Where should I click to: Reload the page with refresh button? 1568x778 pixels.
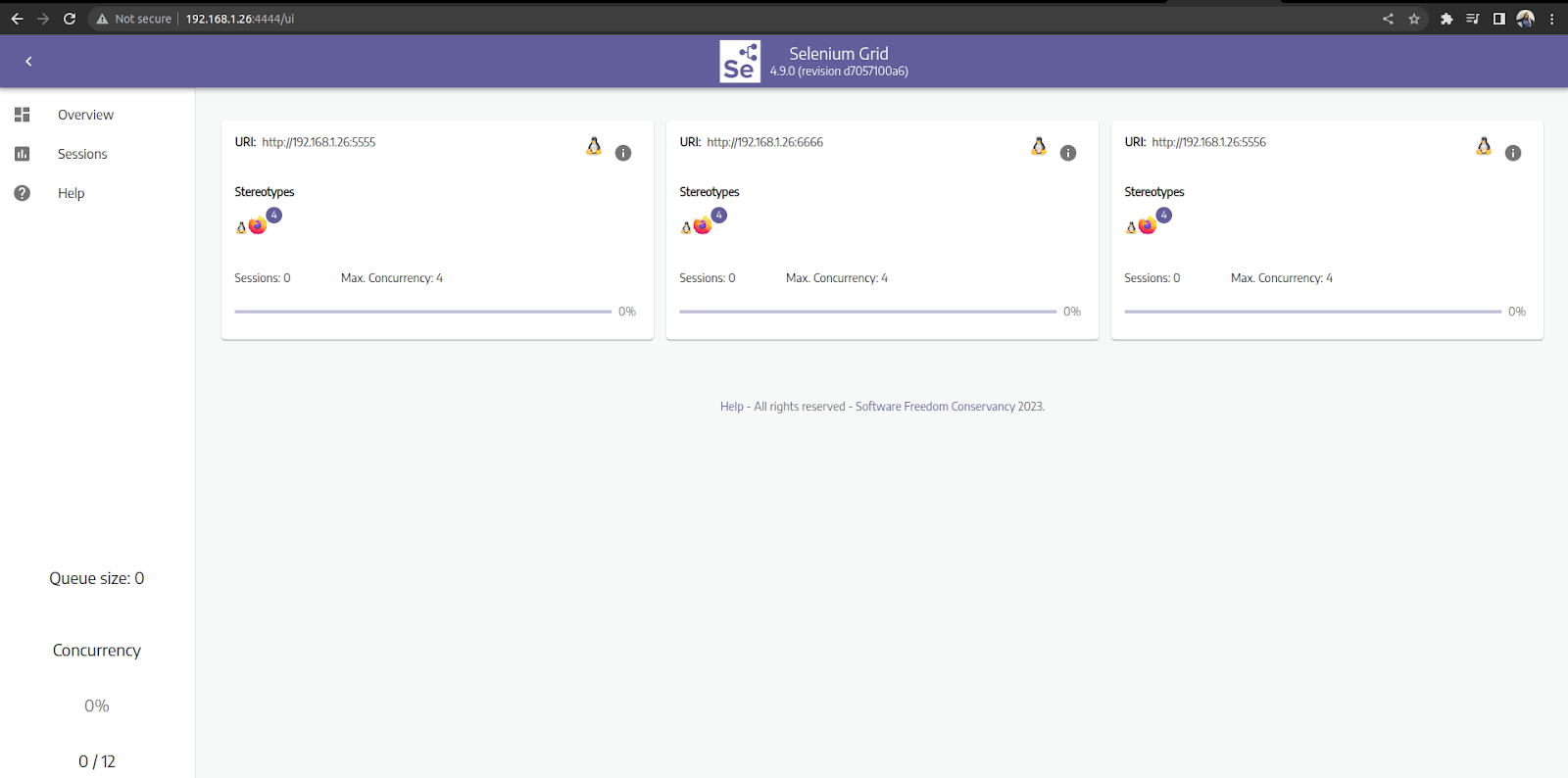coord(70,19)
